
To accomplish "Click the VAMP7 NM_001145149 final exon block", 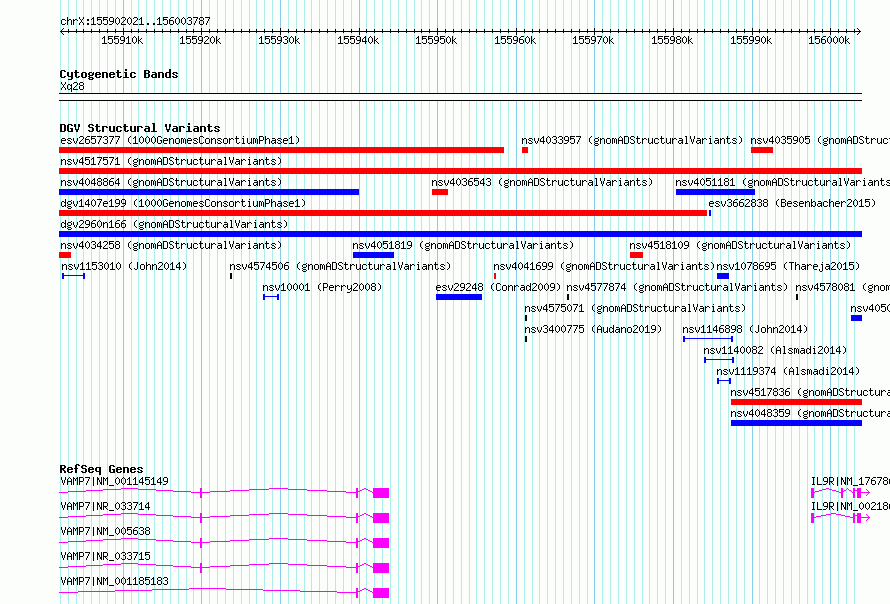I will (x=381, y=493).
